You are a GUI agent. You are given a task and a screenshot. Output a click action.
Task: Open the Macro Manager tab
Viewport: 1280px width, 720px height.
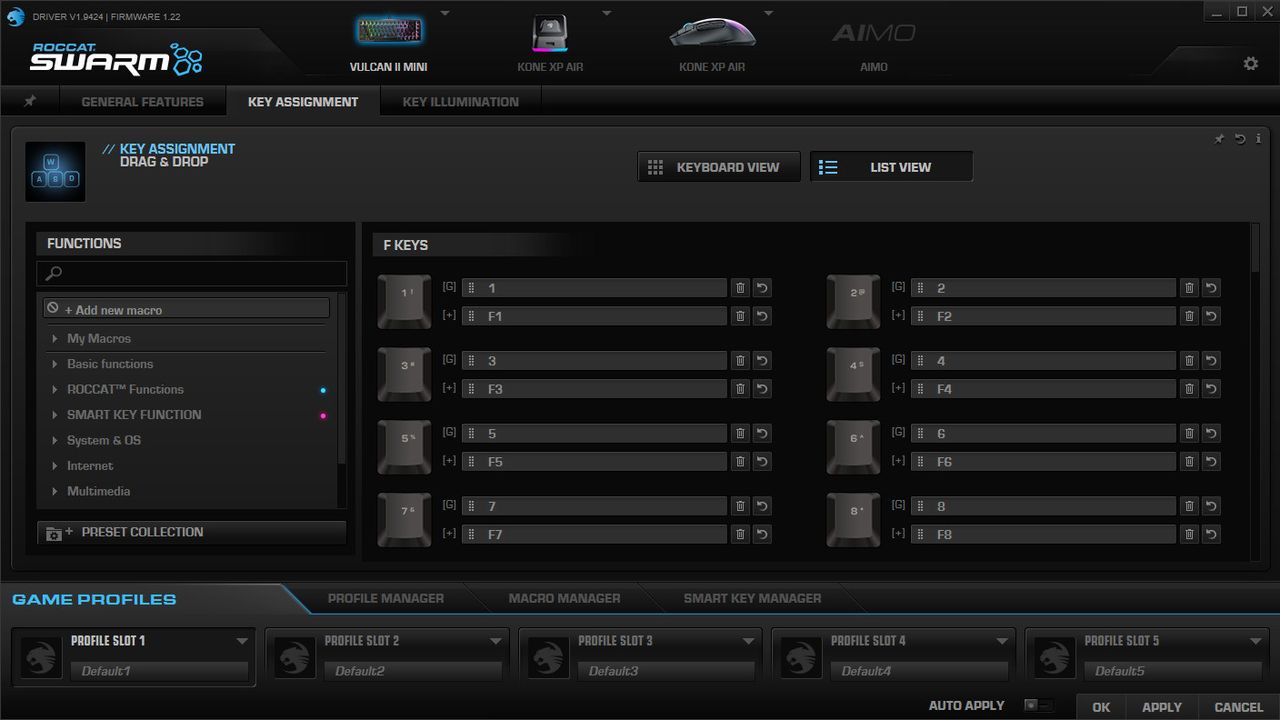565,598
